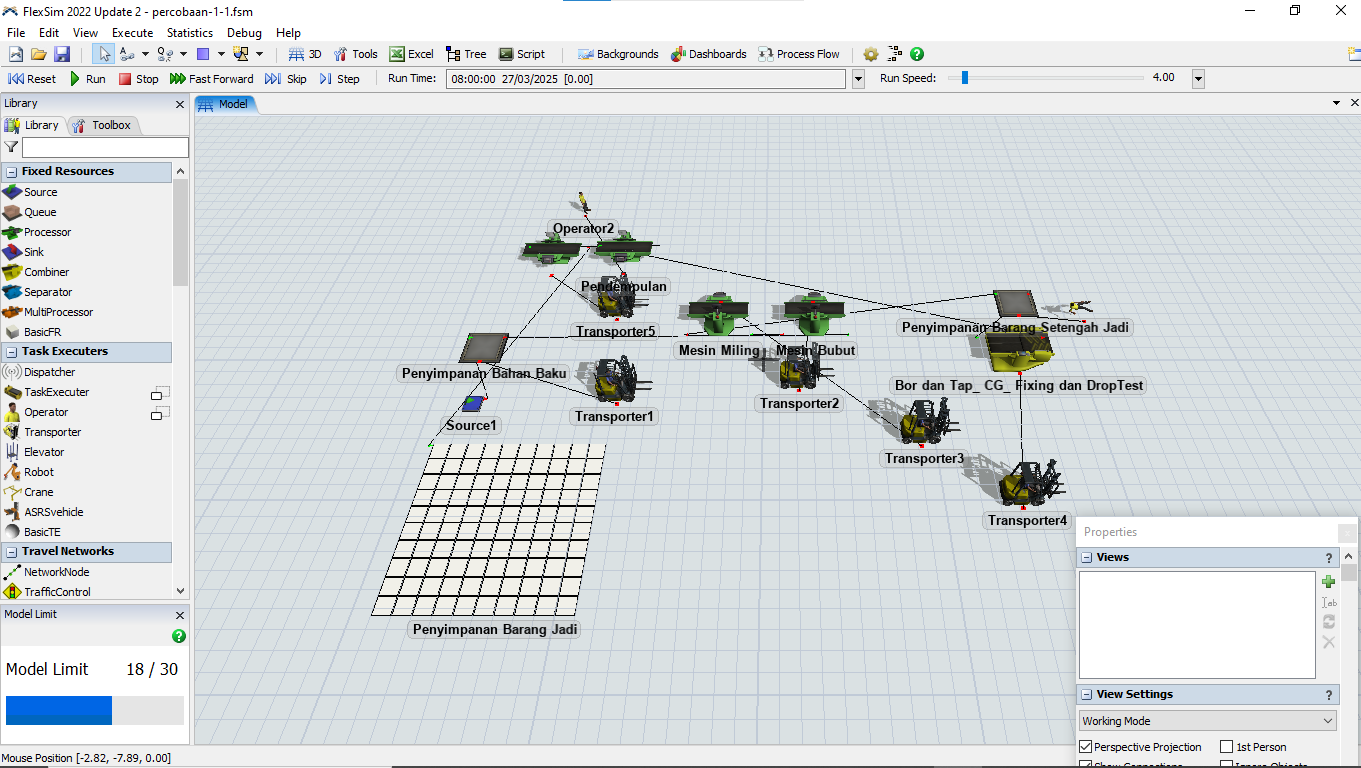The height and width of the screenshot is (768, 1361).
Task: Enable the 1st Person checkbox
Action: coord(1227,747)
